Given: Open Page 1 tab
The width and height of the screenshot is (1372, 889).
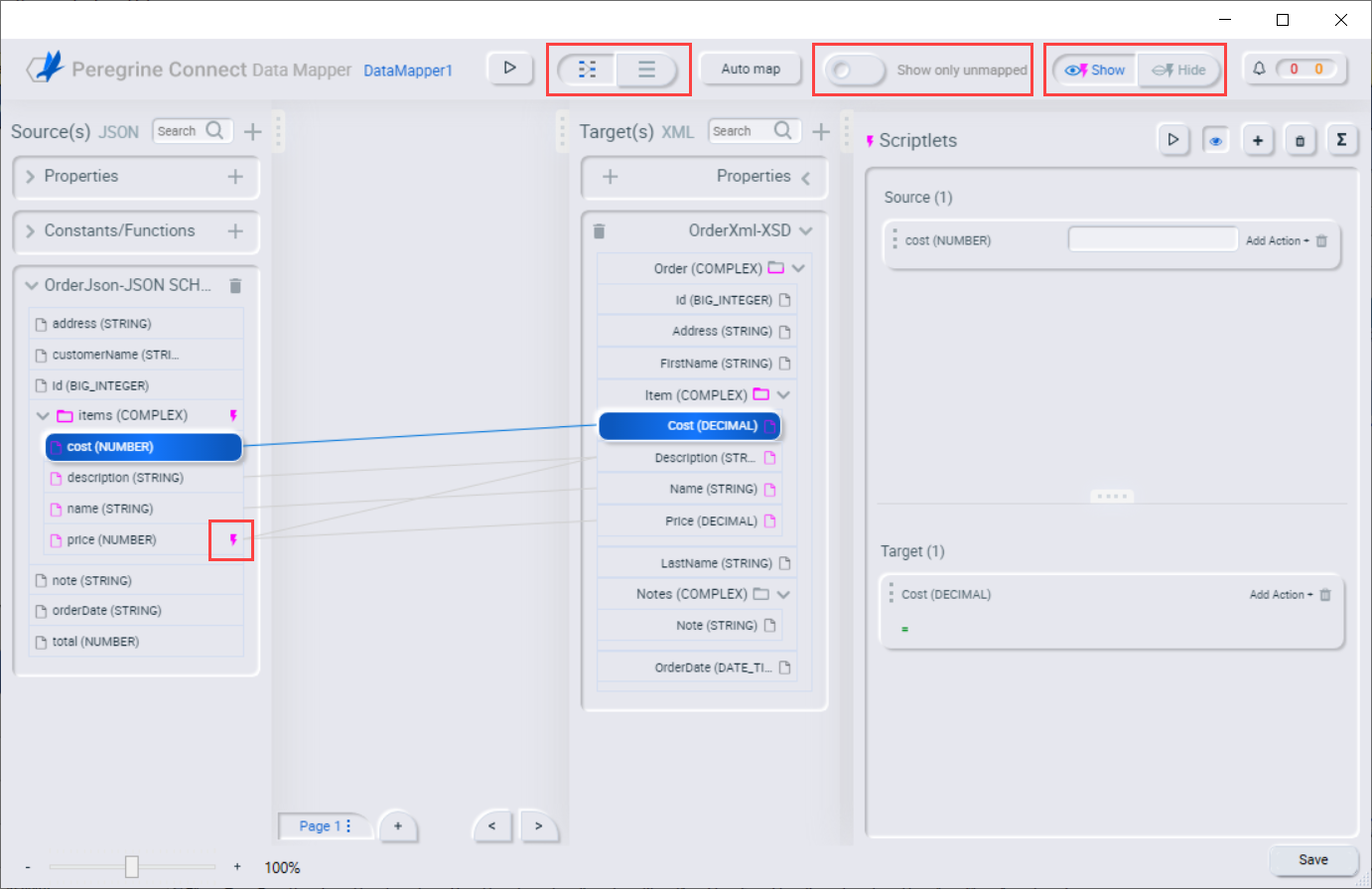Looking at the screenshot, I should (x=320, y=825).
